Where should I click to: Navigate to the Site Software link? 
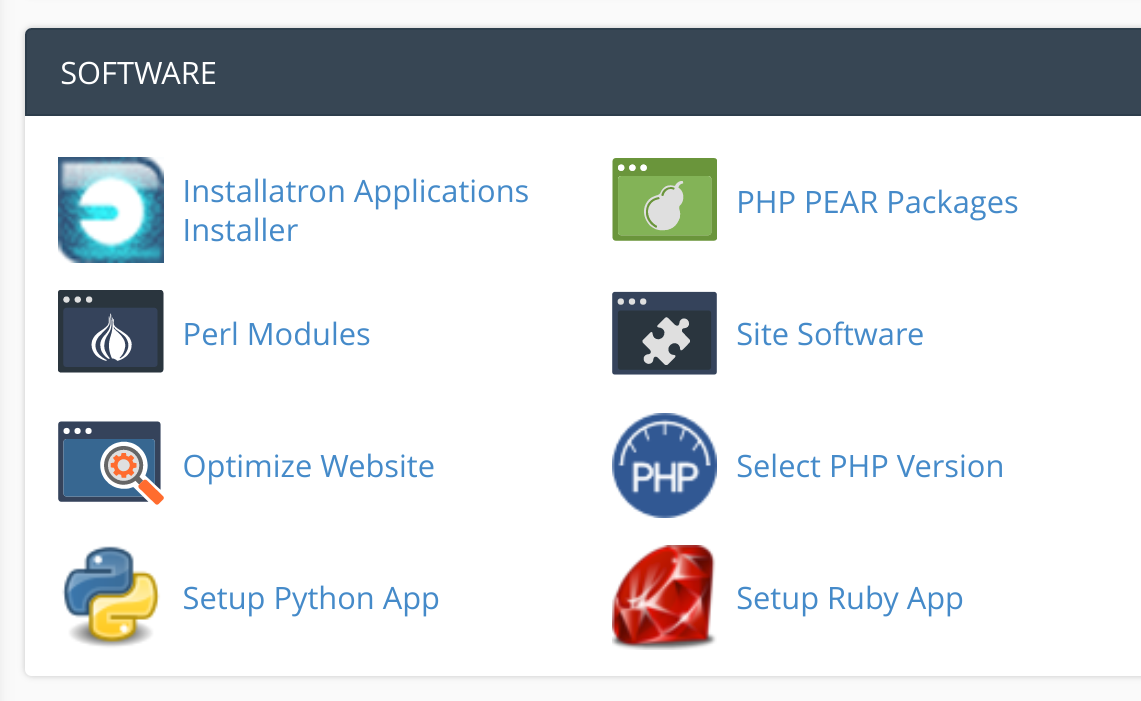click(x=829, y=334)
